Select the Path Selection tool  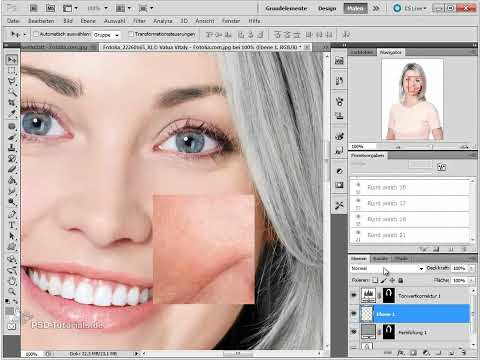(12, 236)
